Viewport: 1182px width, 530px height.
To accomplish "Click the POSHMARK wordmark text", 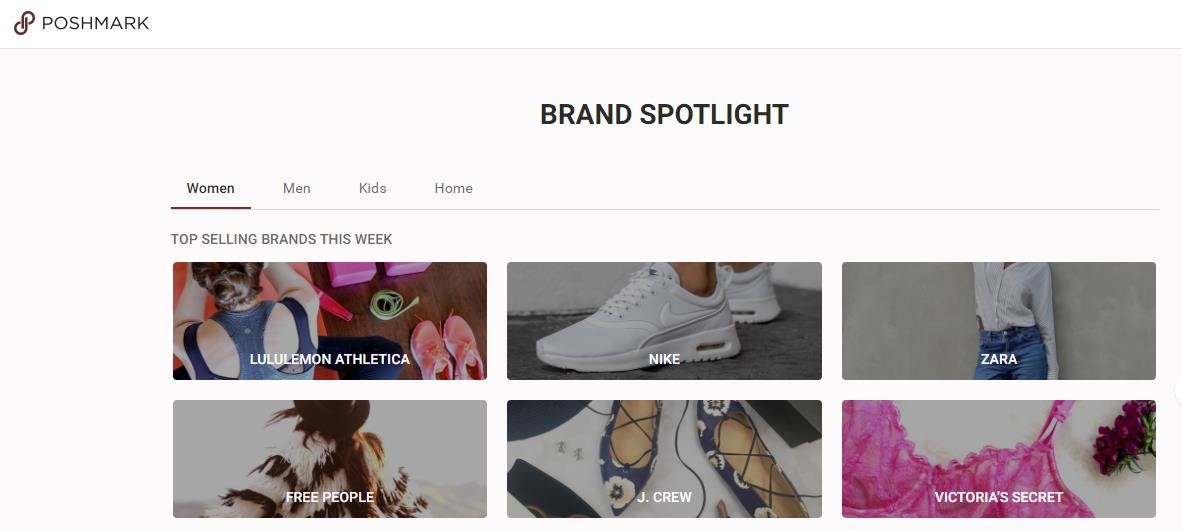I will point(95,23).
